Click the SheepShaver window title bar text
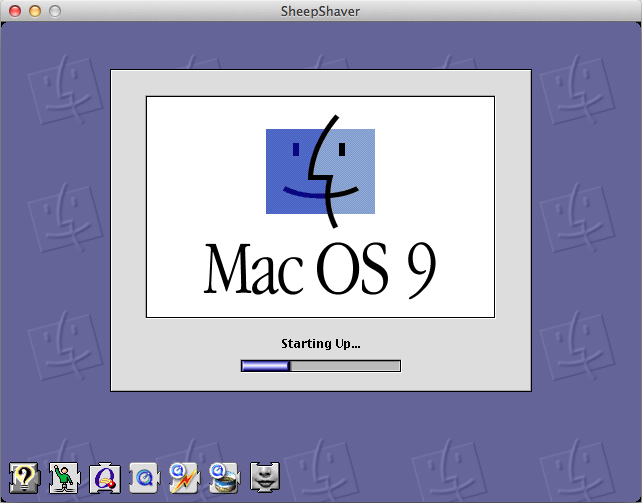The image size is (642, 503). pyautogui.click(x=321, y=11)
